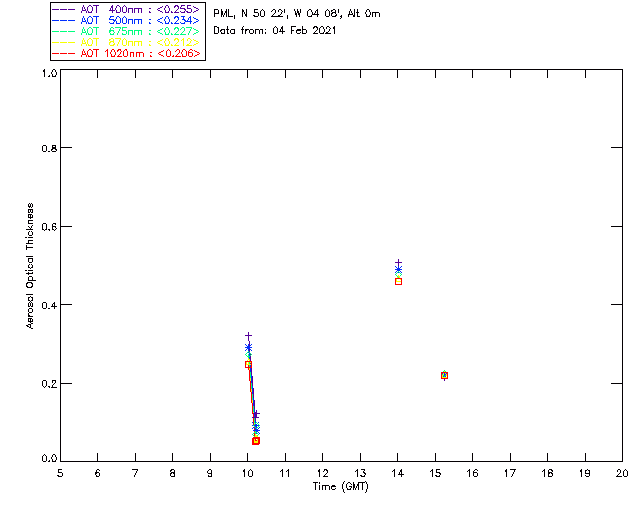Viewport: 640px width, 512px height.
Task: Click the red square marker near 0.25 at 10 GMT
Action: (248, 365)
